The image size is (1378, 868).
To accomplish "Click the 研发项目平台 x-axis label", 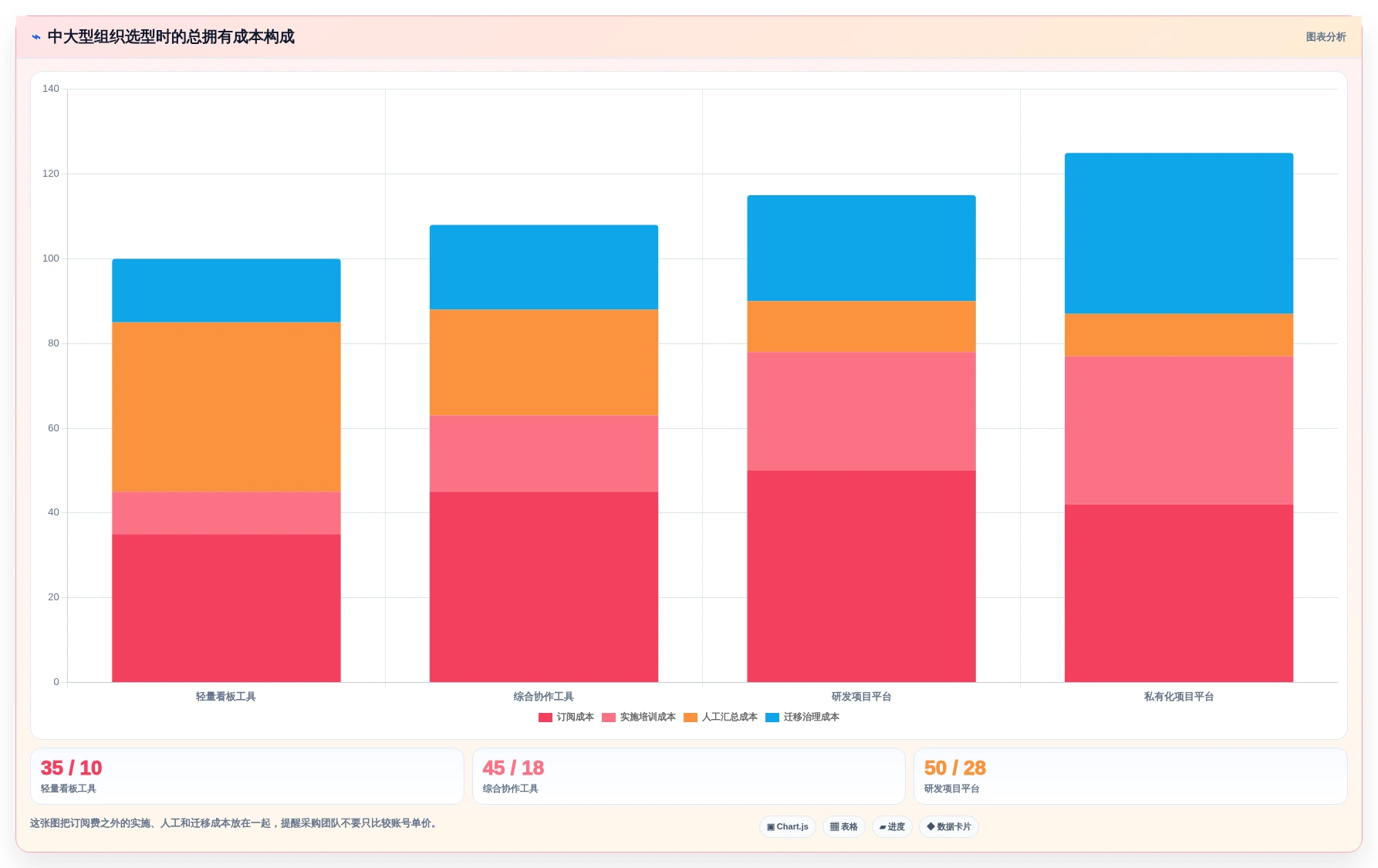I will point(861,696).
